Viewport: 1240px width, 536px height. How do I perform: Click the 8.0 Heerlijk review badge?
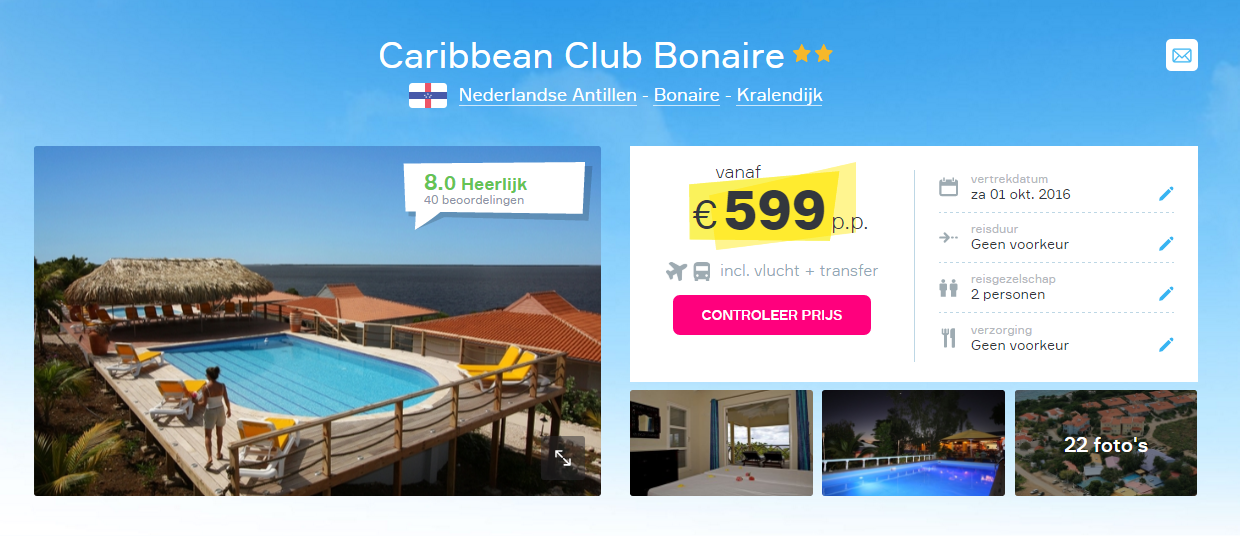coord(494,190)
